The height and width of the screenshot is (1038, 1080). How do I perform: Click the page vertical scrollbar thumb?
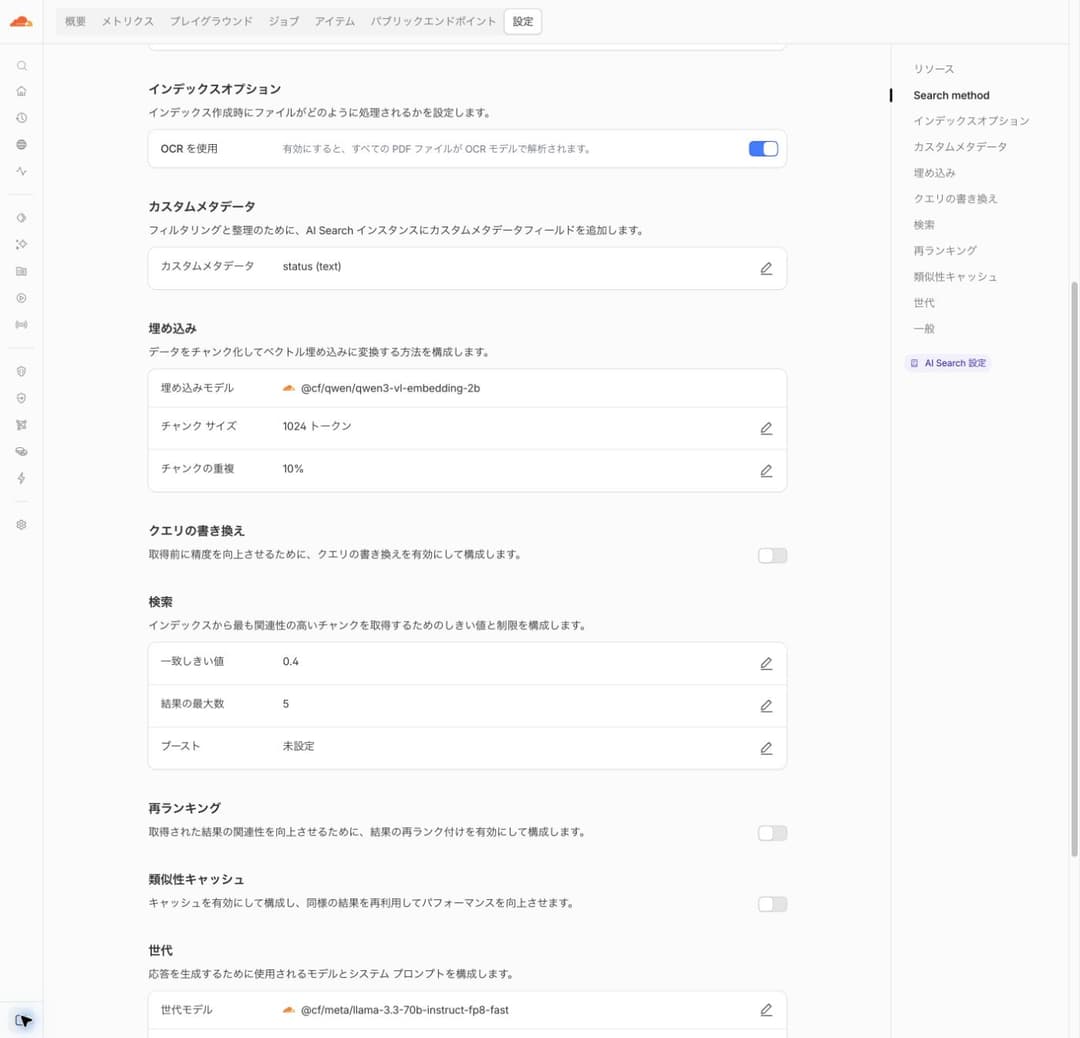point(1074,568)
